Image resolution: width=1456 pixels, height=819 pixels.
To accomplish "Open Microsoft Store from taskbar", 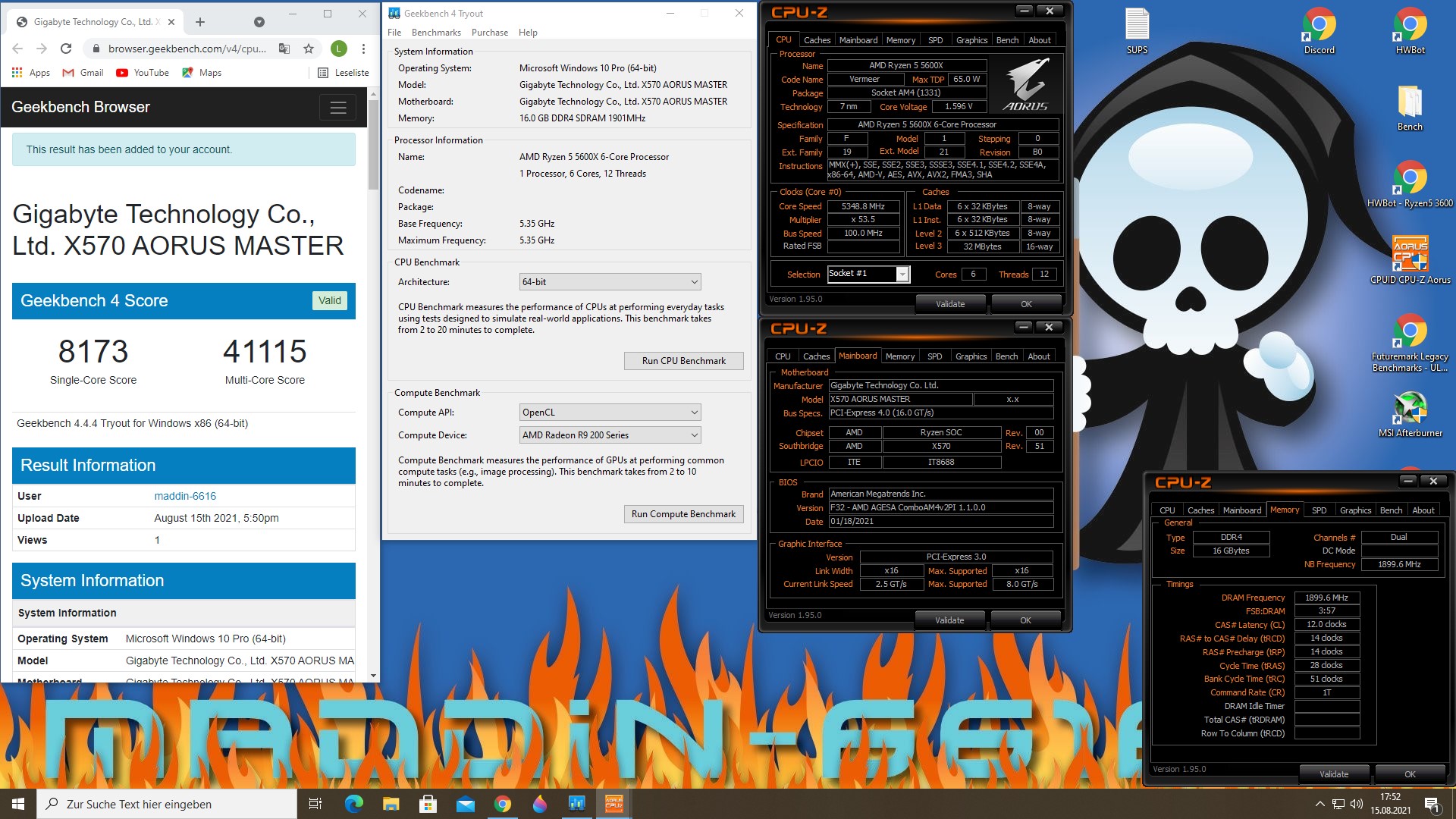I will [428, 804].
